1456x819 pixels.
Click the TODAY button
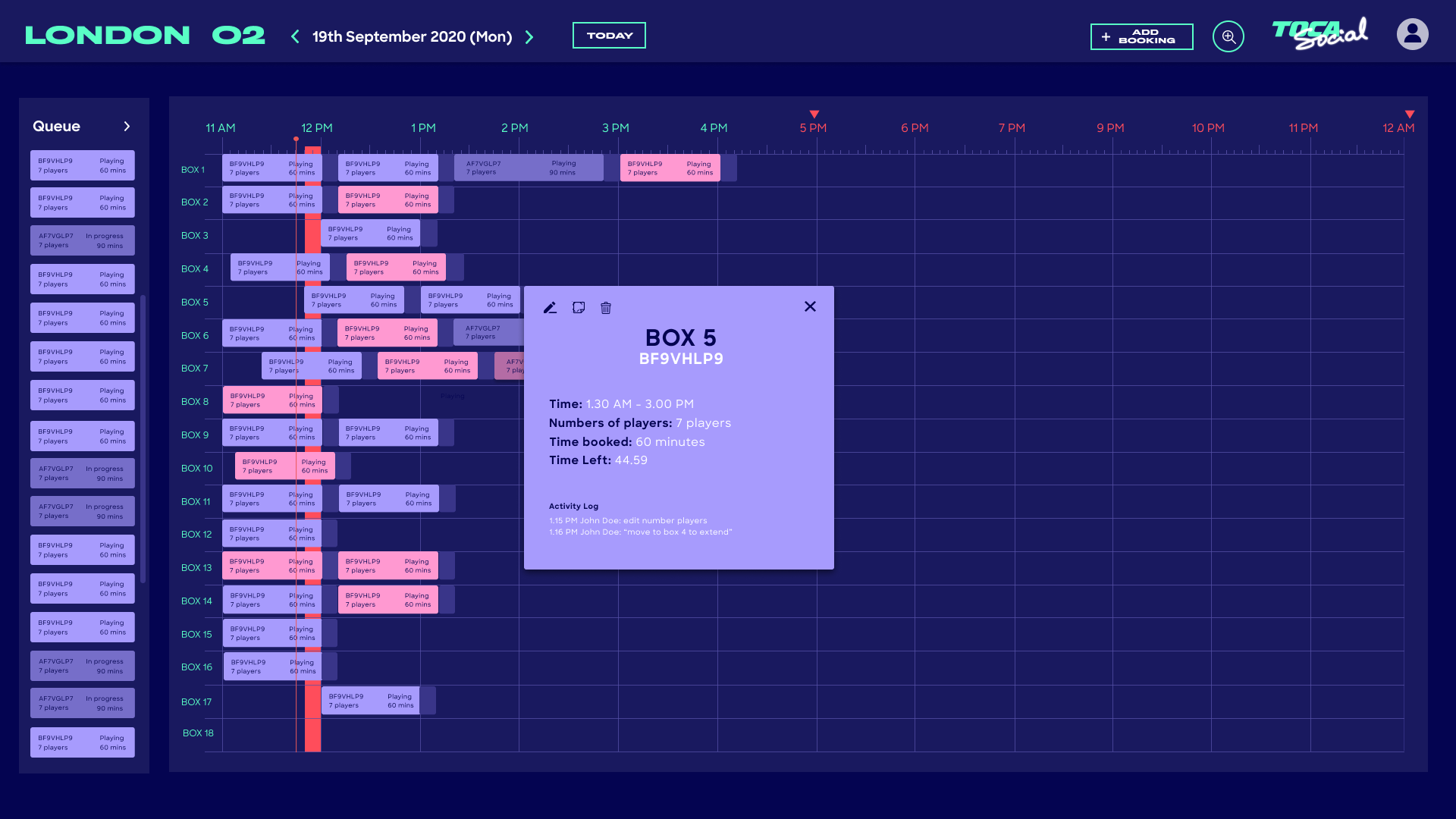click(609, 36)
